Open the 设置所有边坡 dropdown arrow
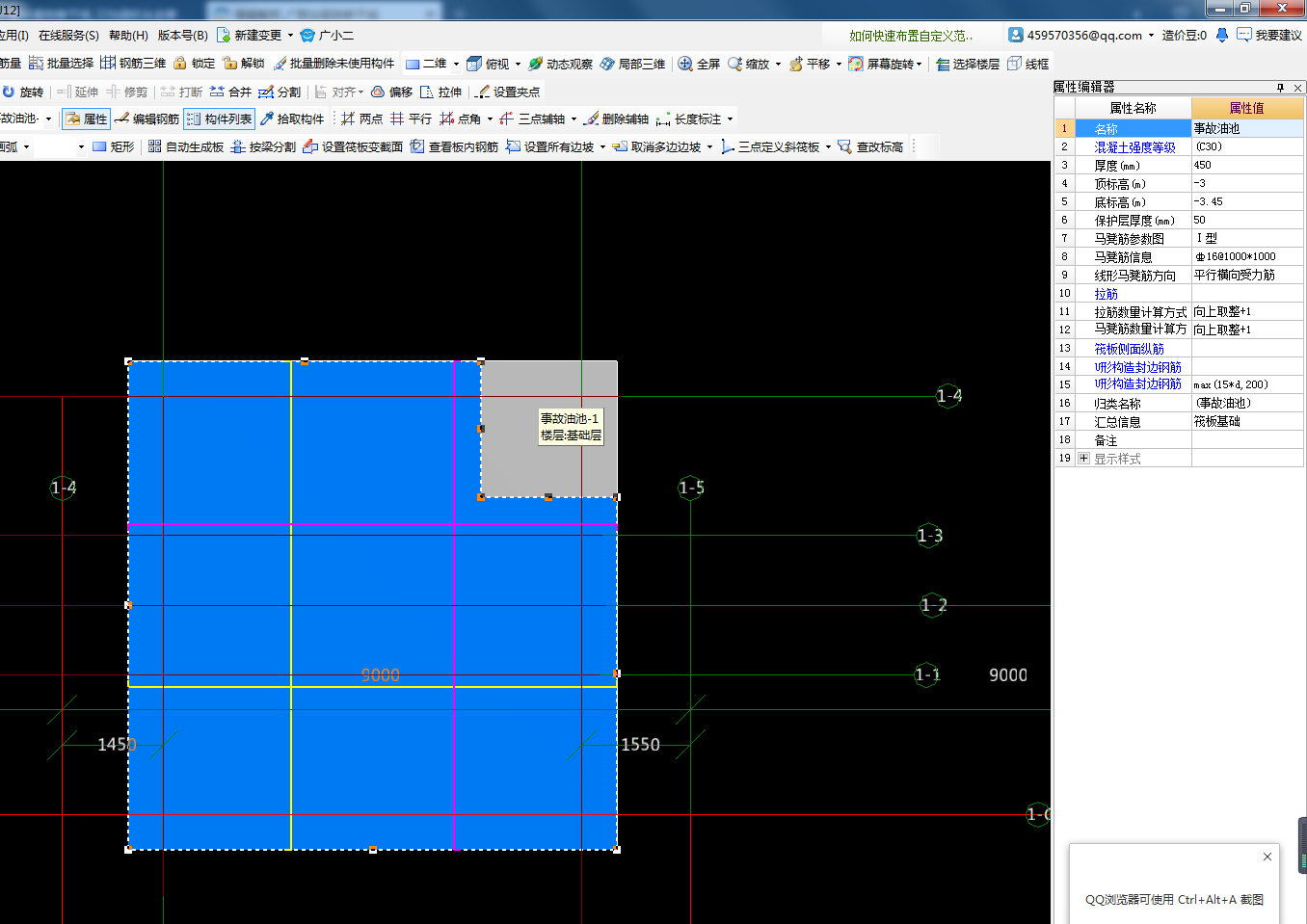 (x=602, y=147)
